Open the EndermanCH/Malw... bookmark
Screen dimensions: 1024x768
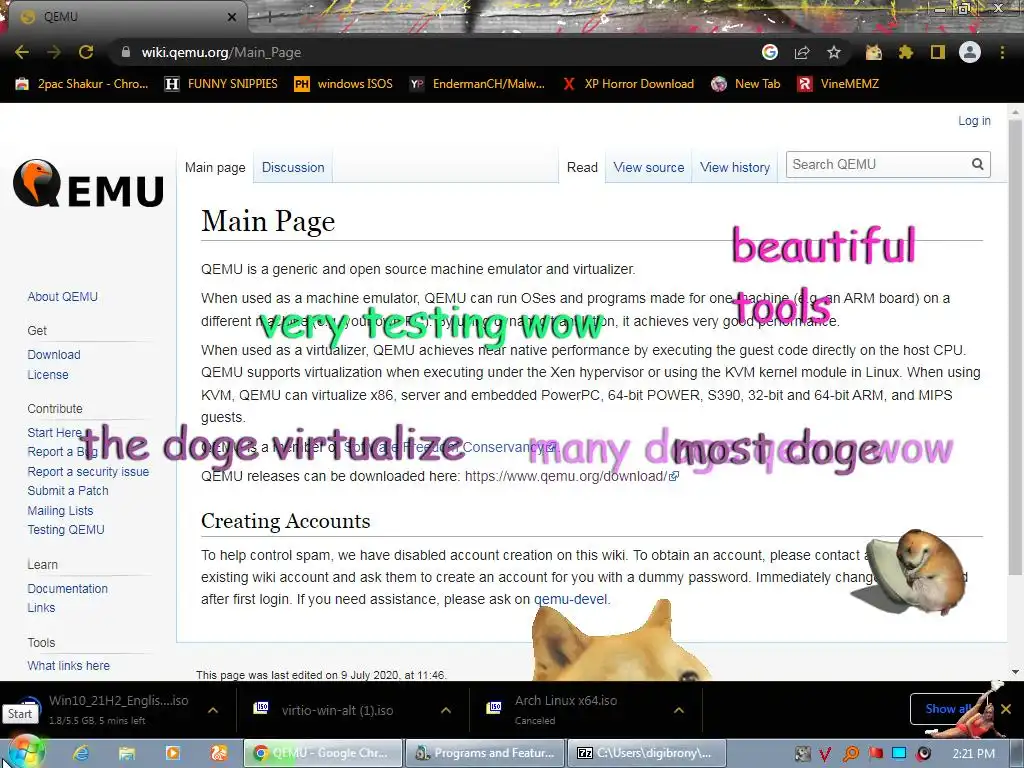[x=477, y=84]
